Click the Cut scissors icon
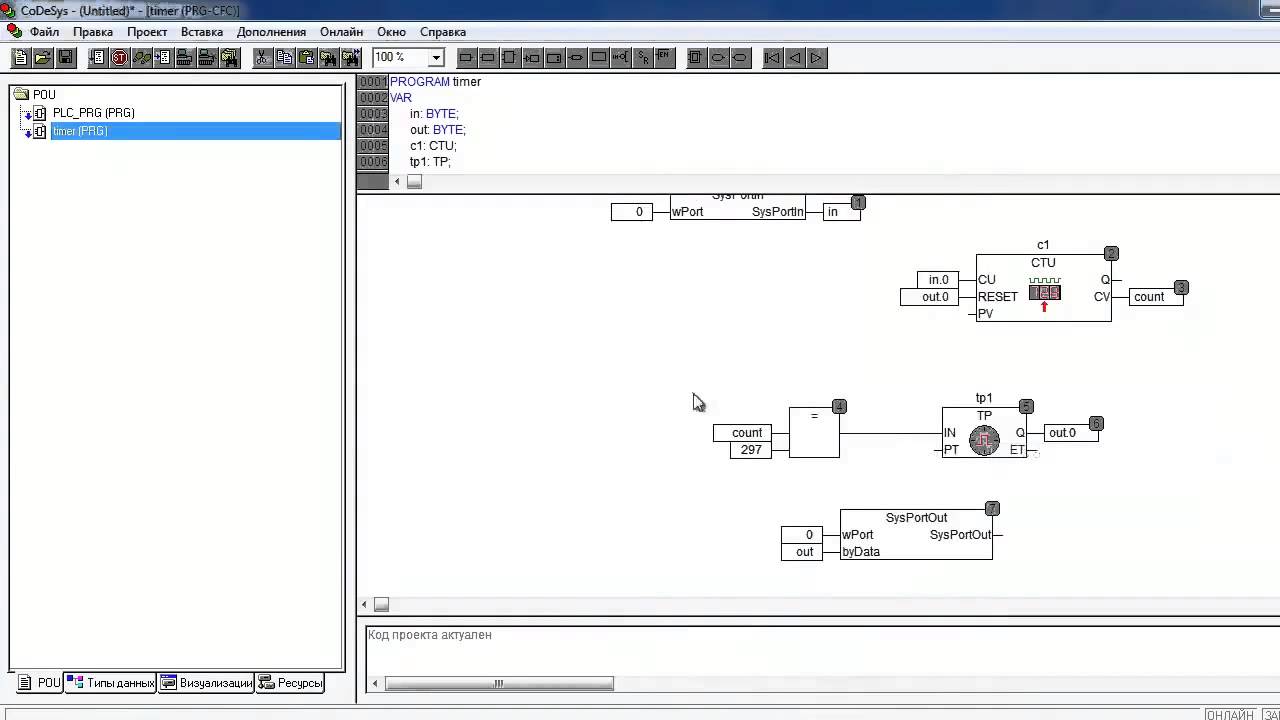Viewport: 1280px width, 720px height. tap(262, 58)
